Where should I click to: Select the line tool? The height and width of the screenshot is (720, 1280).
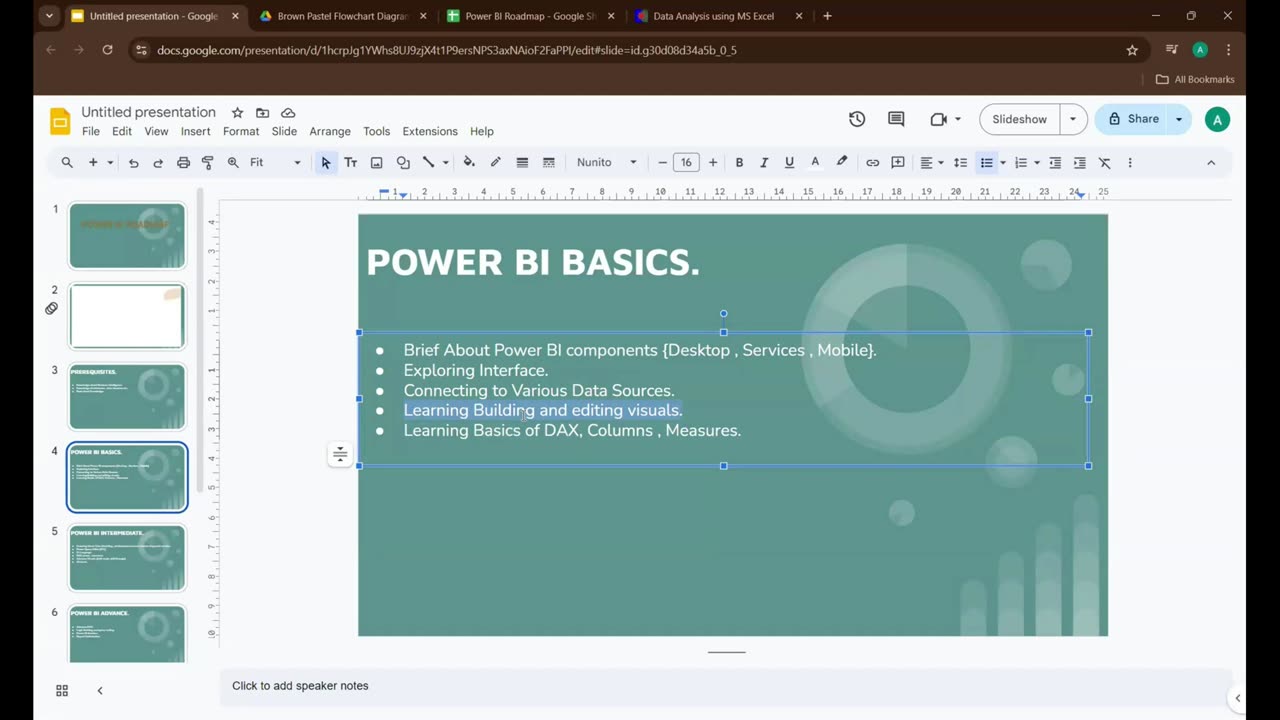(x=429, y=162)
